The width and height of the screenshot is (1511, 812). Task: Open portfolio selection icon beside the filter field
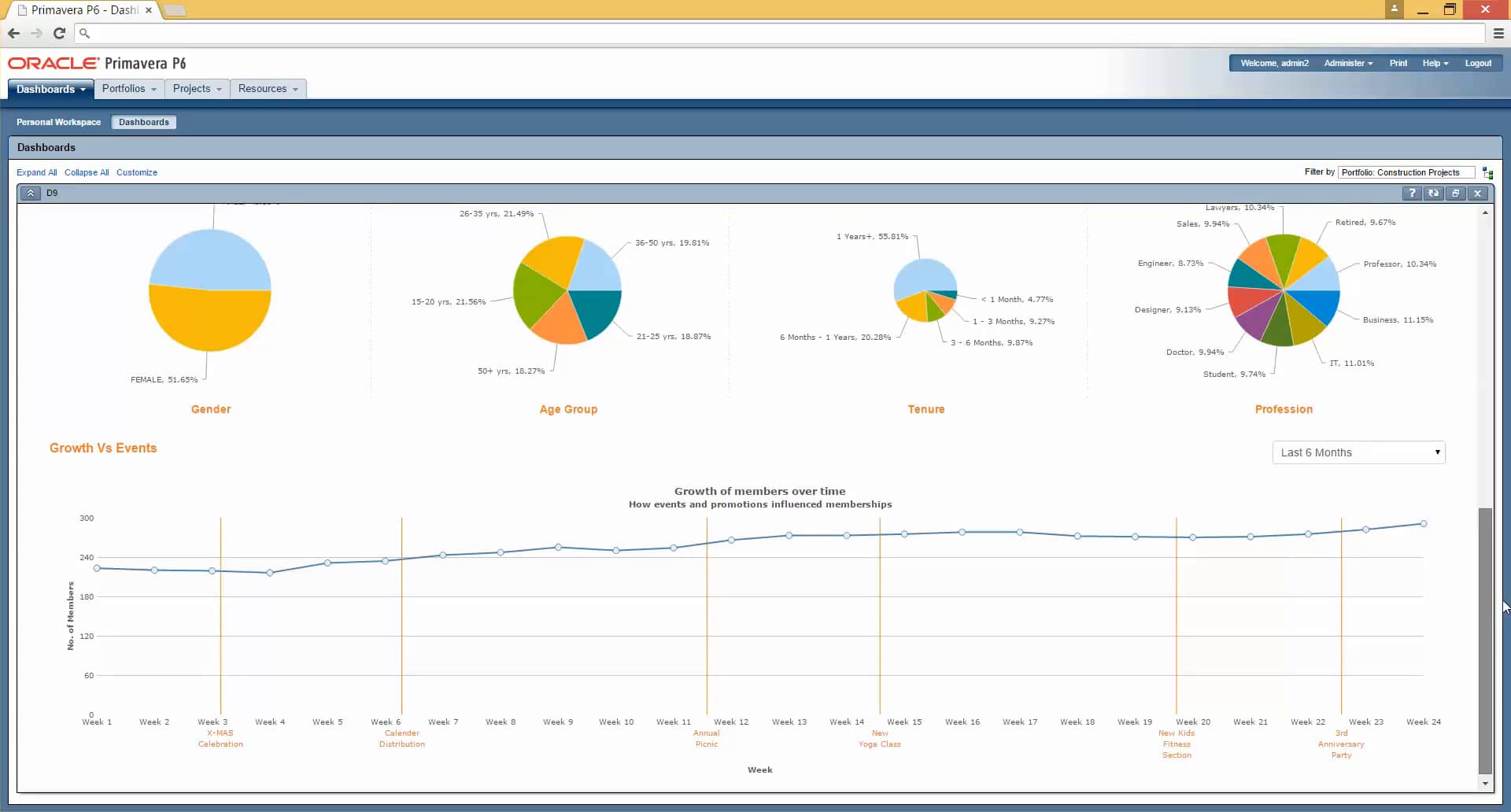pyautogui.click(x=1487, y=172)
